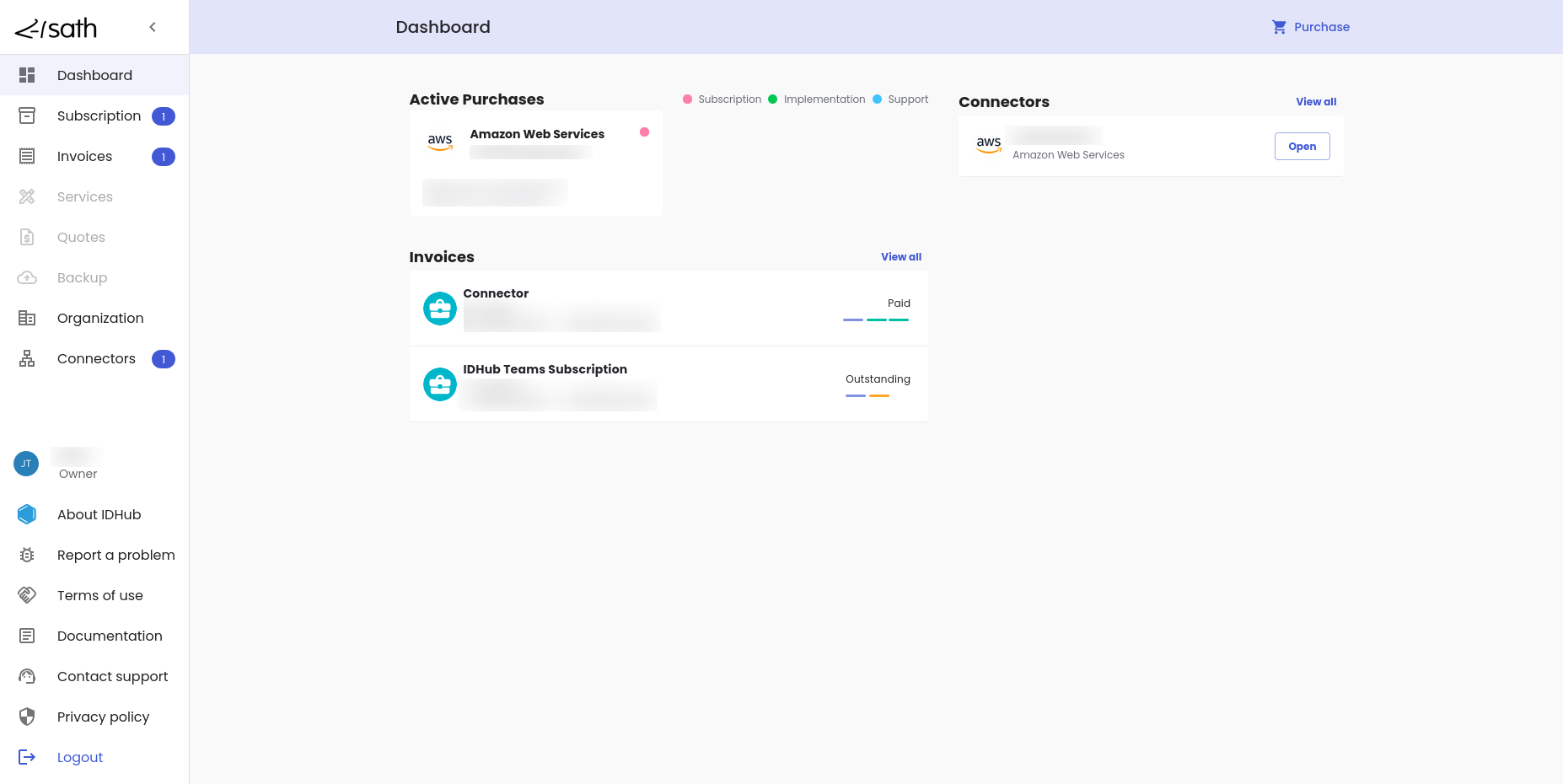Screen dimensions: 1563x784
Task: Click the Organization building icon
Action: (27, 319)
